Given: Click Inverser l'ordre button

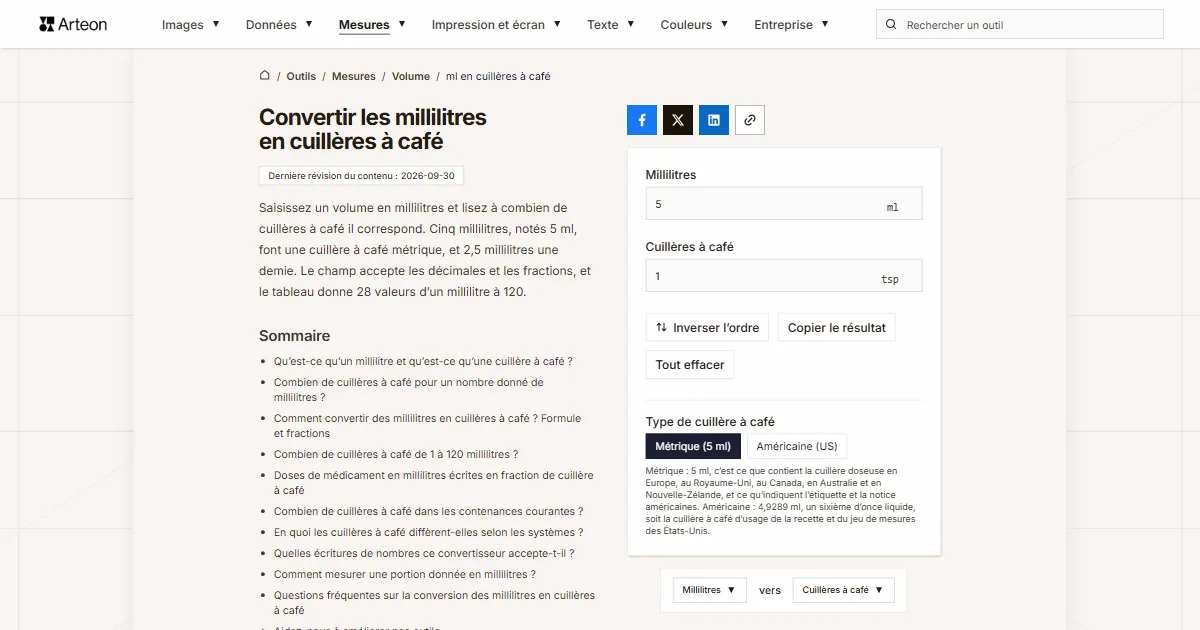Looking at the screenshot, I should coord(707,327).
